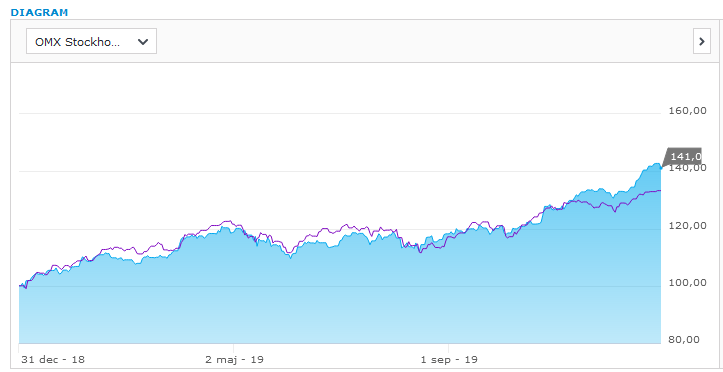Click the grey 141,0 current value tag
723x372 pixels.
[683, 157]
